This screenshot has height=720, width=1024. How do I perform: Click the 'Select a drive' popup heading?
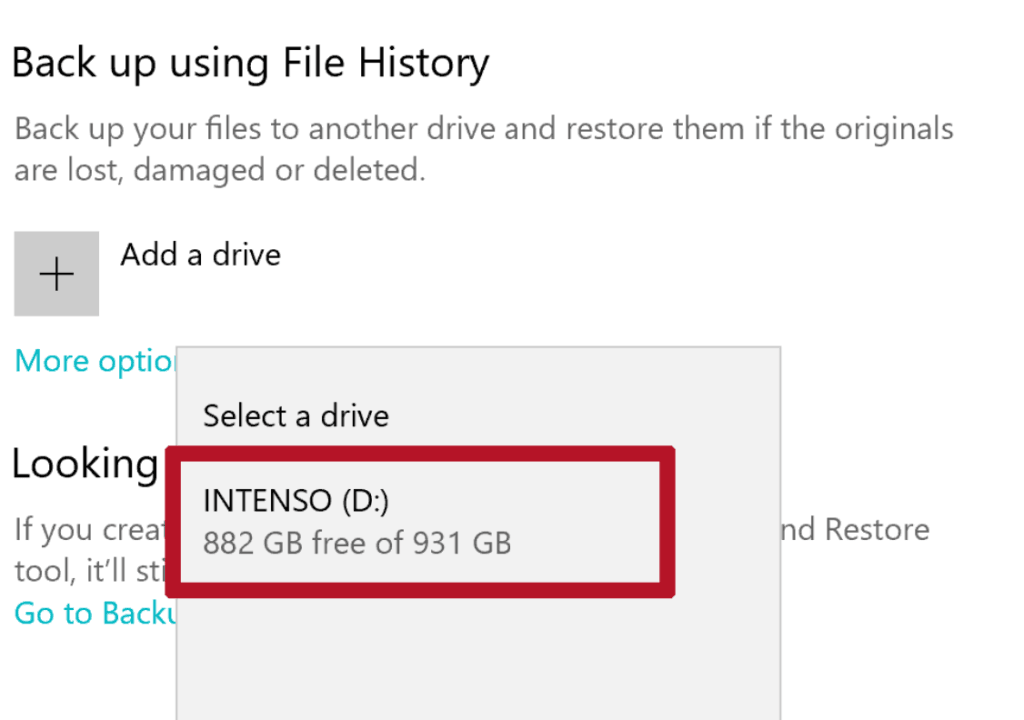(x=296, y=415)
